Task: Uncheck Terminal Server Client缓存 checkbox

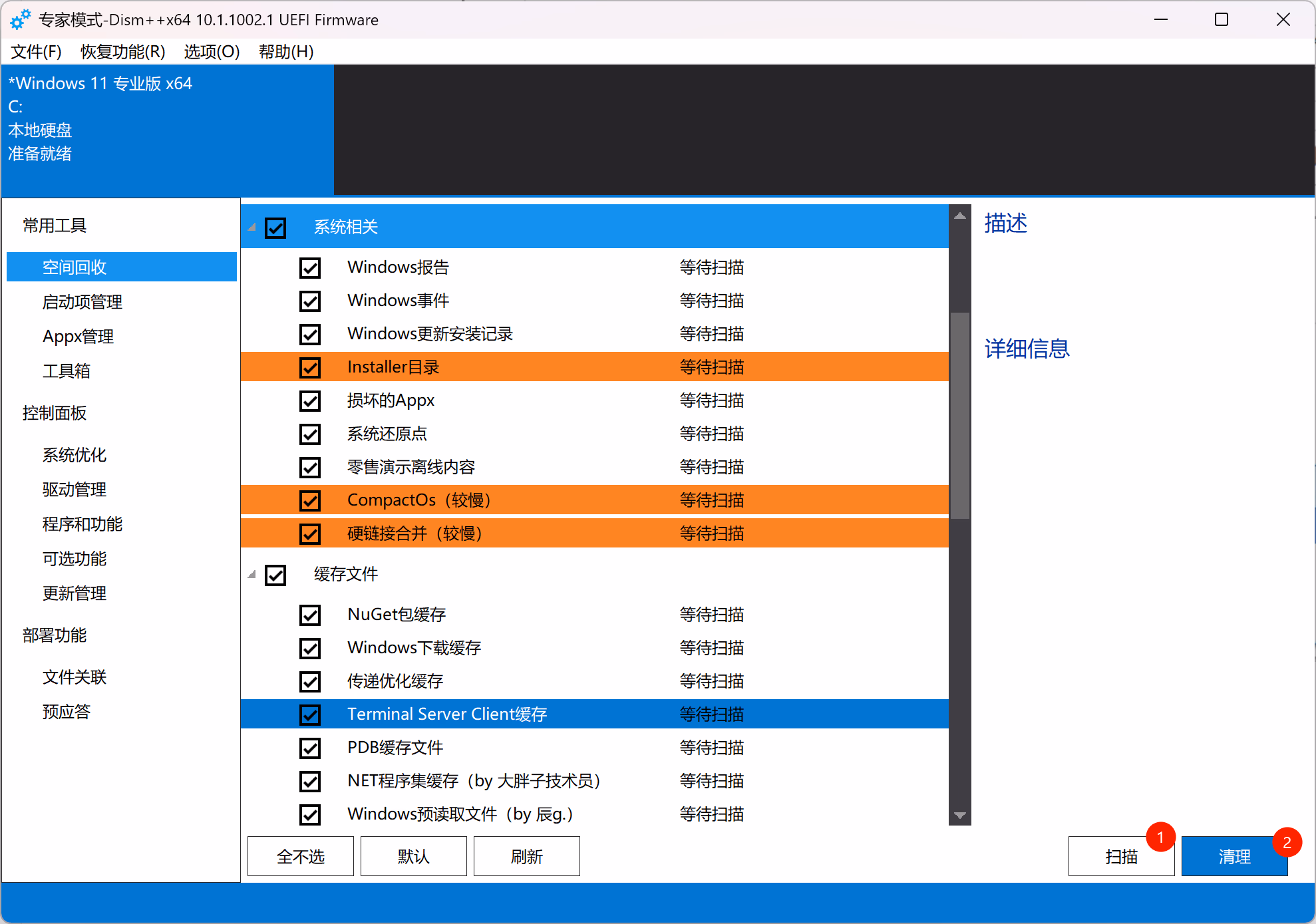Action: tap(310, 714)
